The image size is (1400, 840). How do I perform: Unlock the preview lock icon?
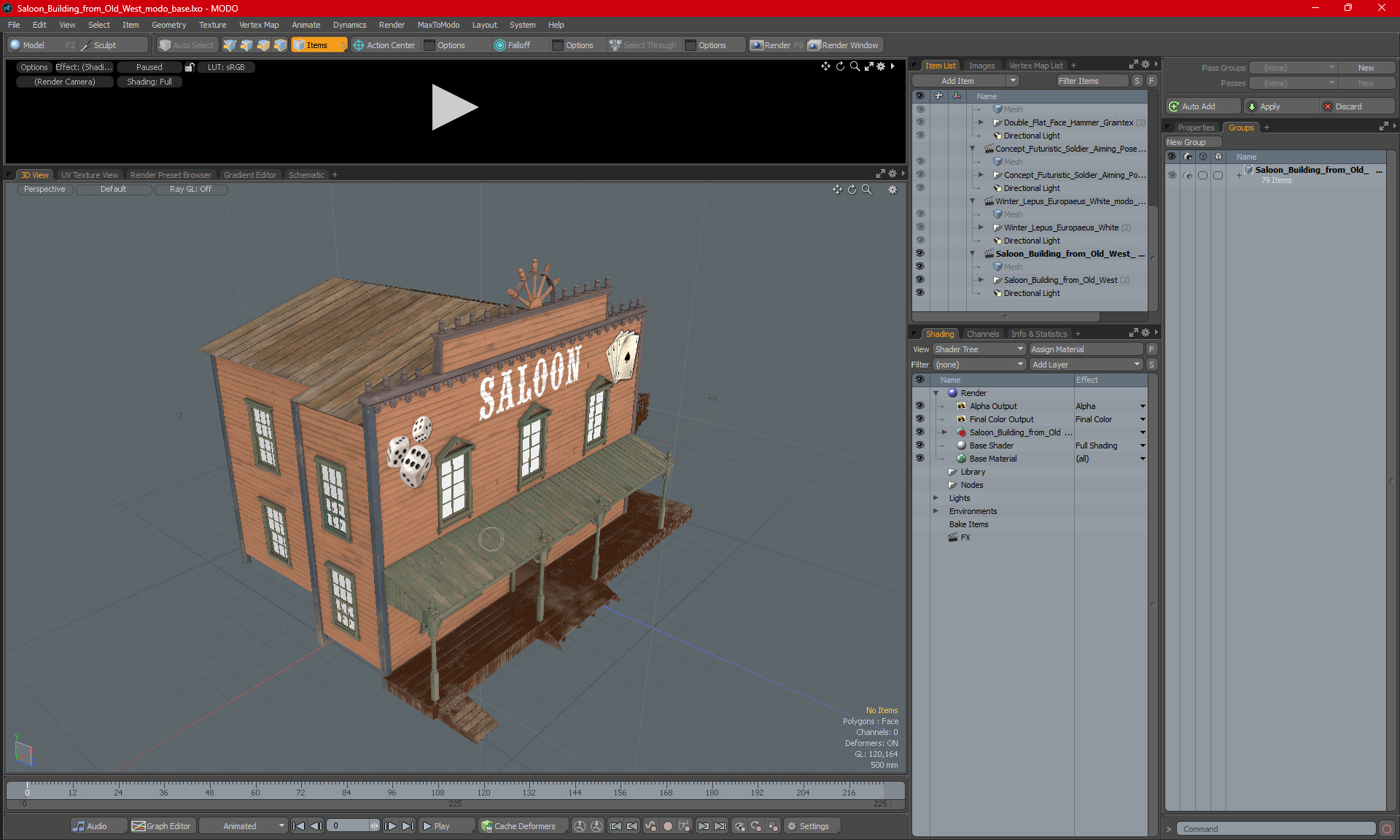click(190, 67)
